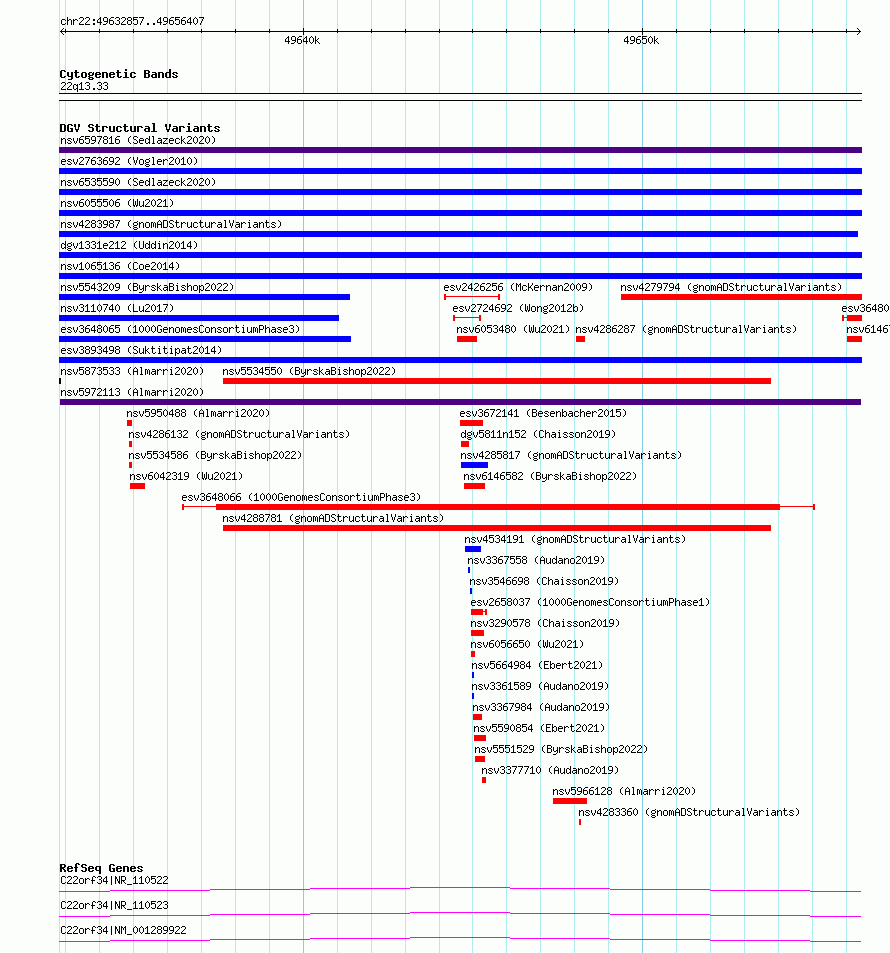Click the red bar under nsv5534550

click(497, 381)
